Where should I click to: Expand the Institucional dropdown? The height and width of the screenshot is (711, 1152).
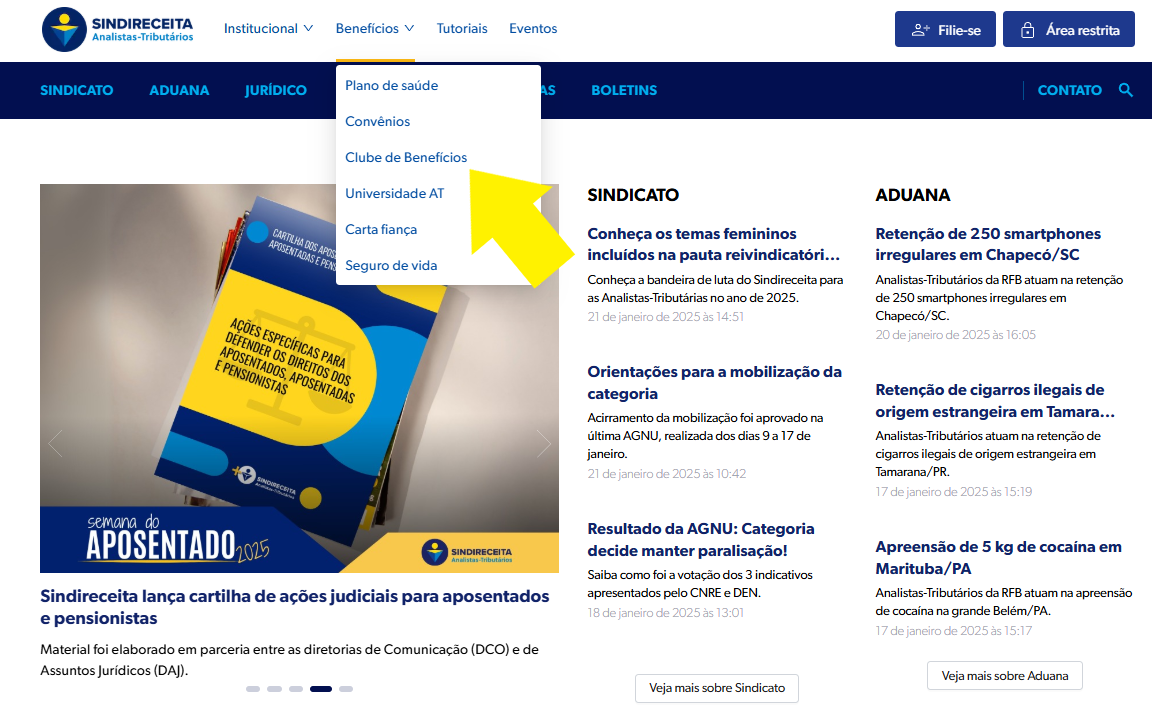coord(268,29)
